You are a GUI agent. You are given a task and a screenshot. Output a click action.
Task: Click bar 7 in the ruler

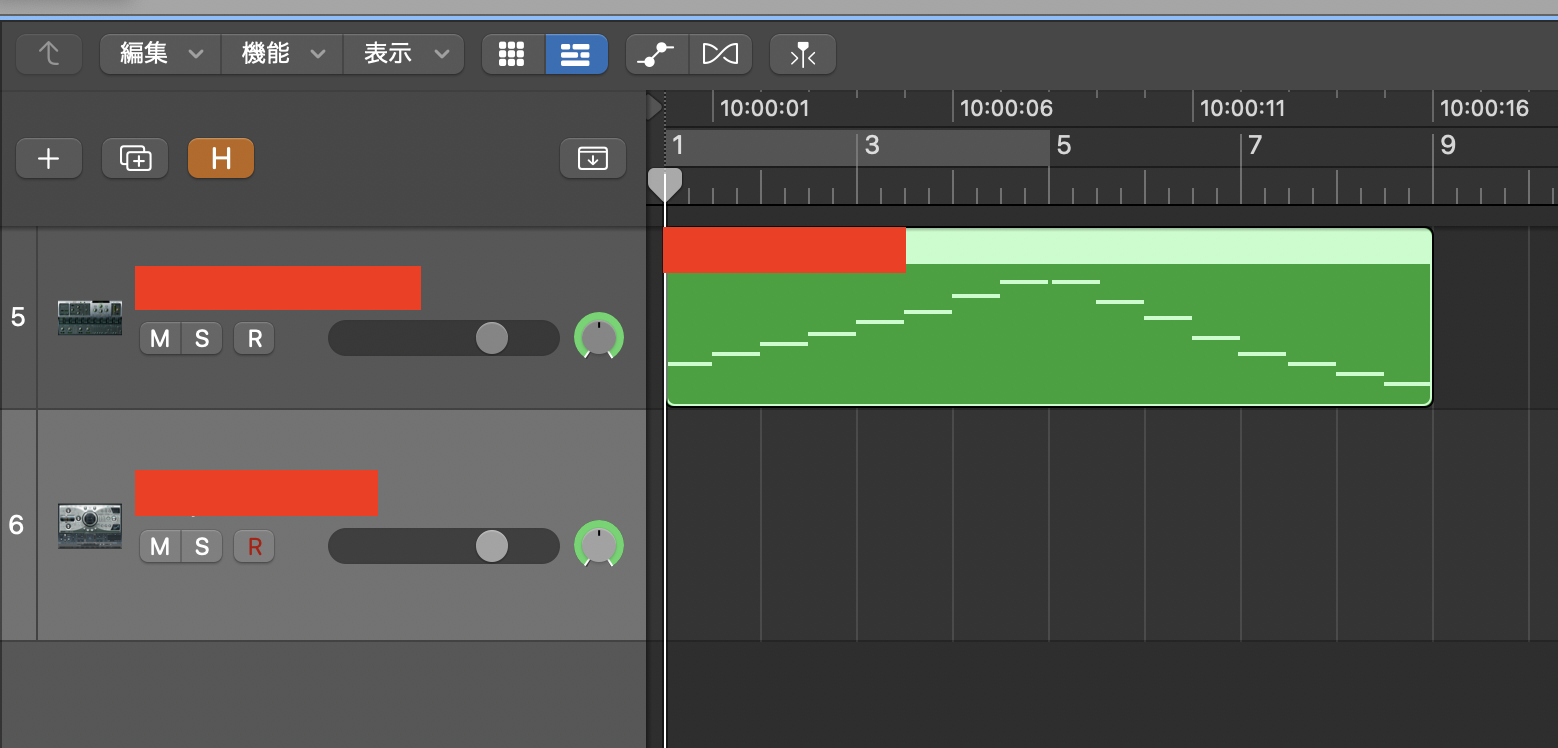coord(1255,146)
